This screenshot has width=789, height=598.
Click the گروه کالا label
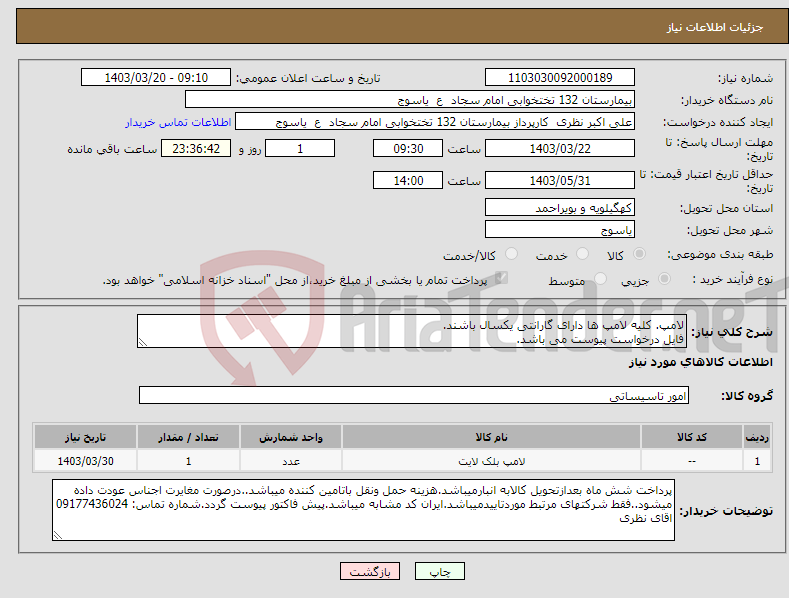click(x=747, y=396)
